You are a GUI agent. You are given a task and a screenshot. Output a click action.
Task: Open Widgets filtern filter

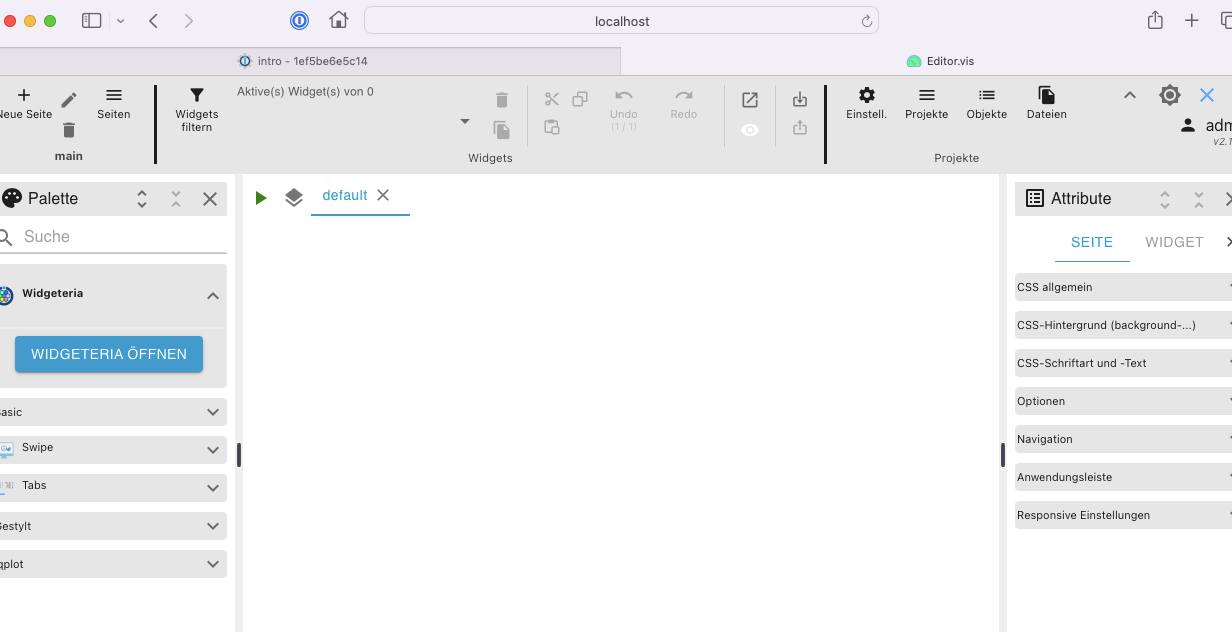coord(197,109)
